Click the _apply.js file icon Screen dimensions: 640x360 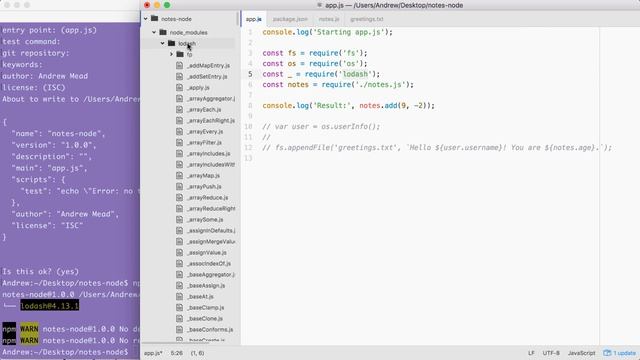(x=179, y=87)
